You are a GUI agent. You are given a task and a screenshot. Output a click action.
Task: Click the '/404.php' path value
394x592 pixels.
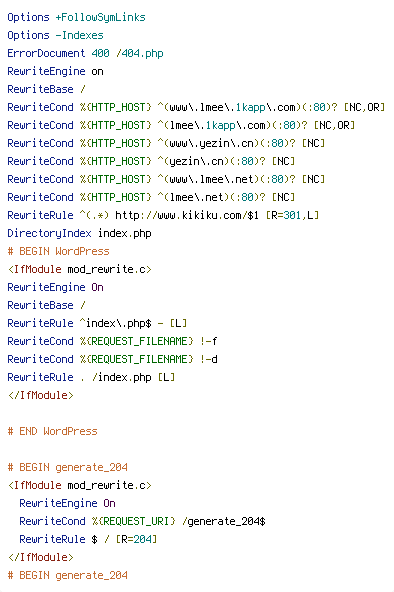140,53
